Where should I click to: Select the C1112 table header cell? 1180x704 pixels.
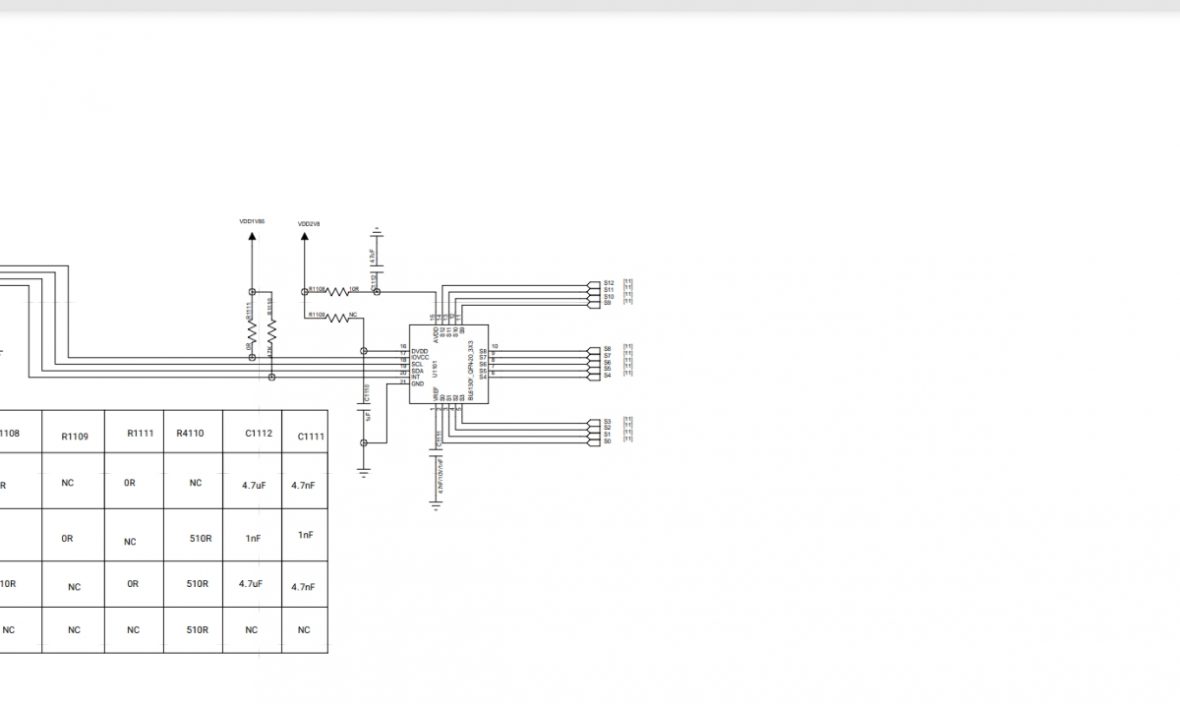point(258,434)
